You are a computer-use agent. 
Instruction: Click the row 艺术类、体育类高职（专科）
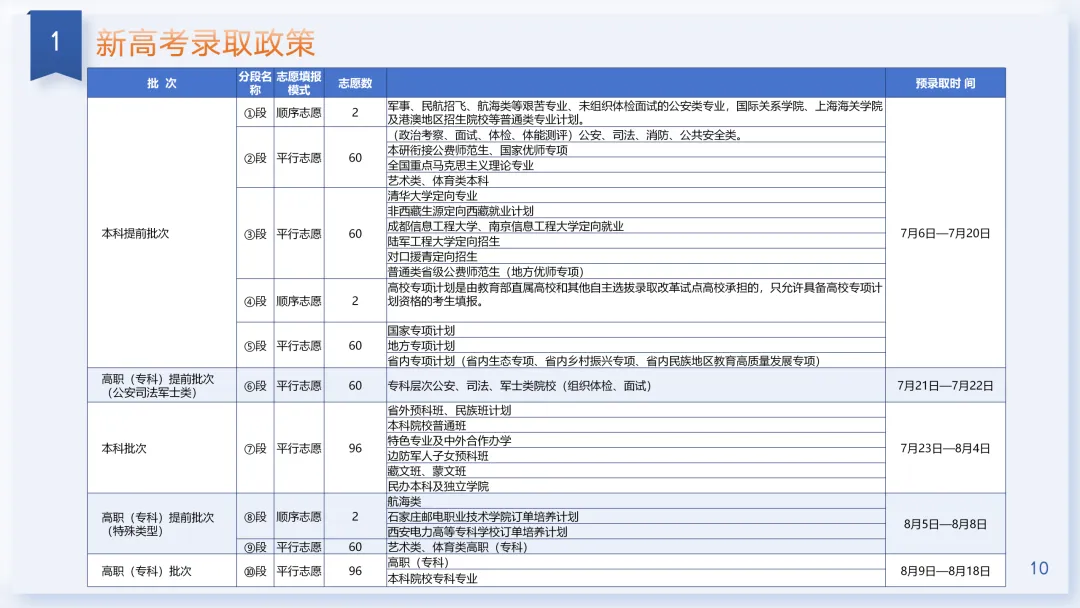click(636, 547)
